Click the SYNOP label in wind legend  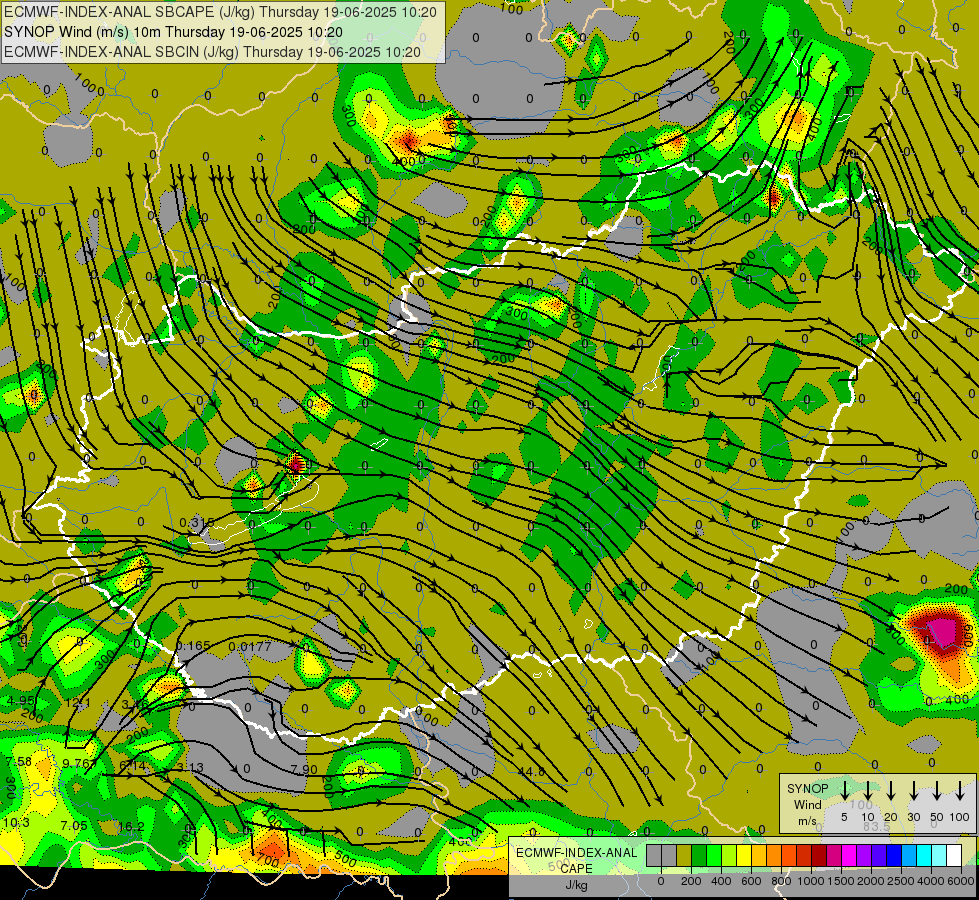tap(807, 789)
